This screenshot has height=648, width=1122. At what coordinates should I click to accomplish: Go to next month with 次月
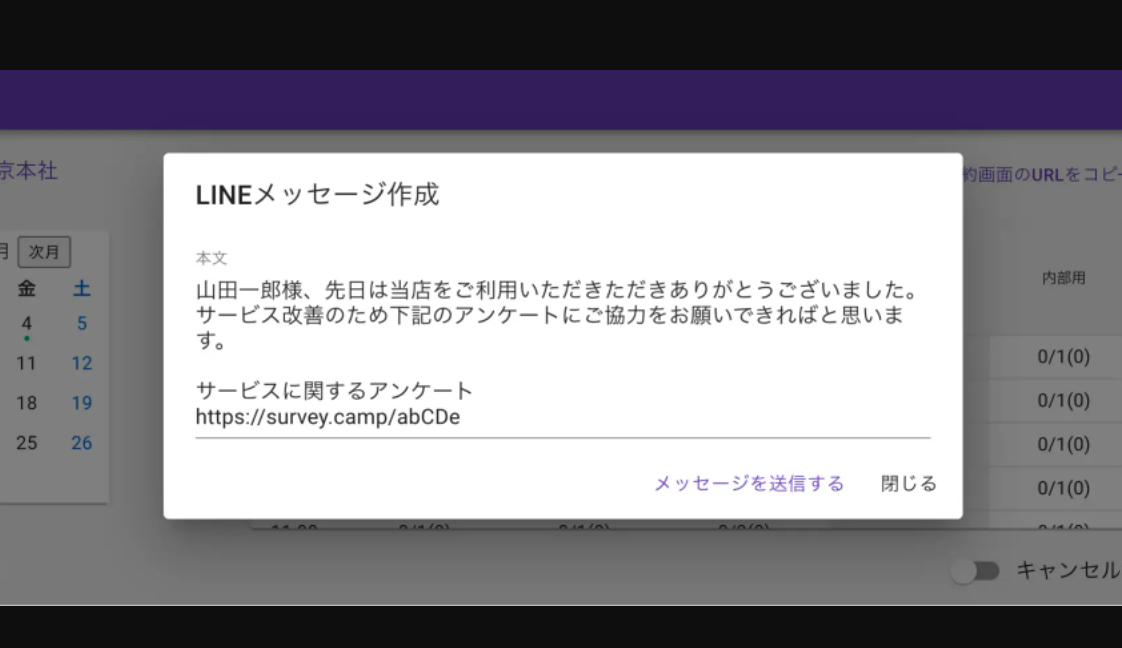click(x=44, y=252)
